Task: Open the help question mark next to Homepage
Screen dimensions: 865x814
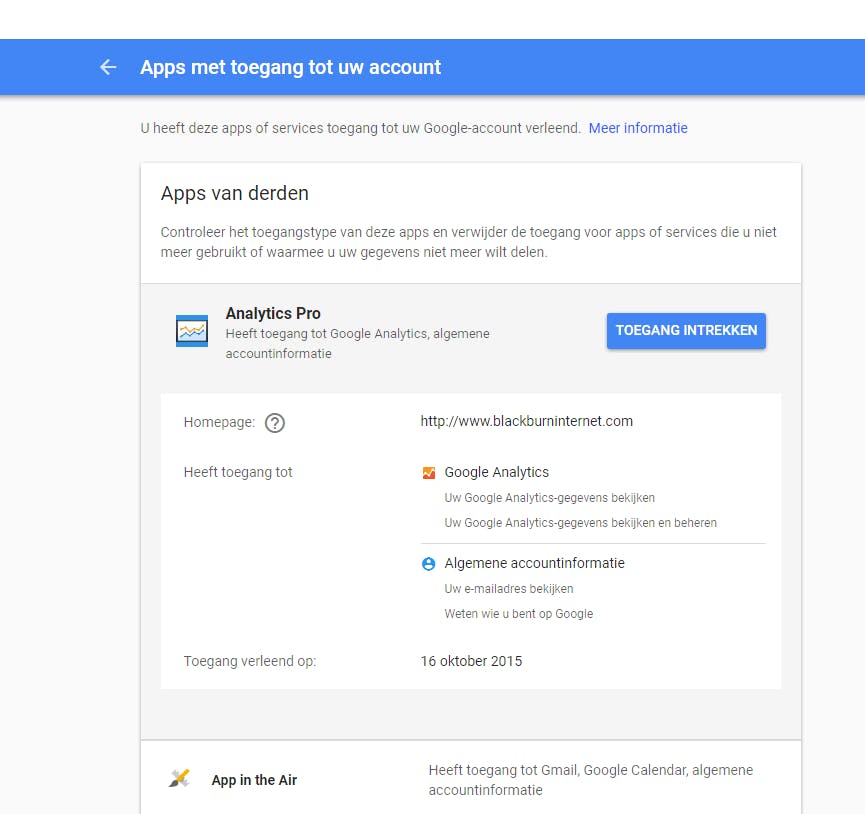Action: 274,423
